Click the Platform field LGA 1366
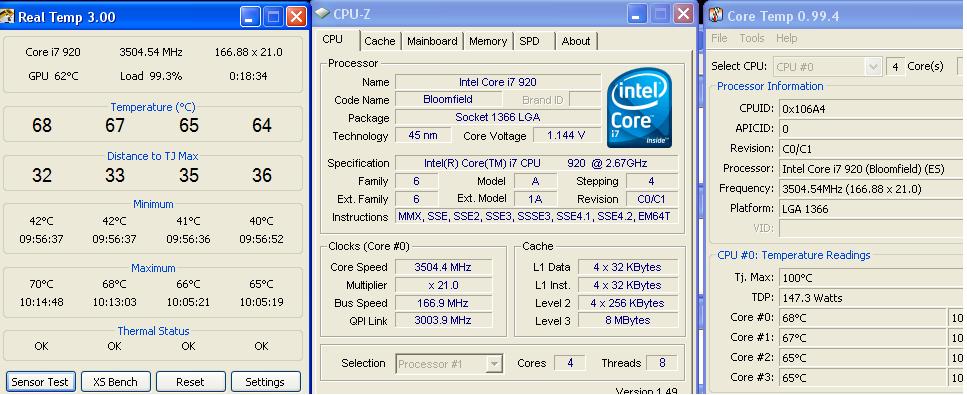The width and height of the screenshot is (967, 395). pos(871,209)
